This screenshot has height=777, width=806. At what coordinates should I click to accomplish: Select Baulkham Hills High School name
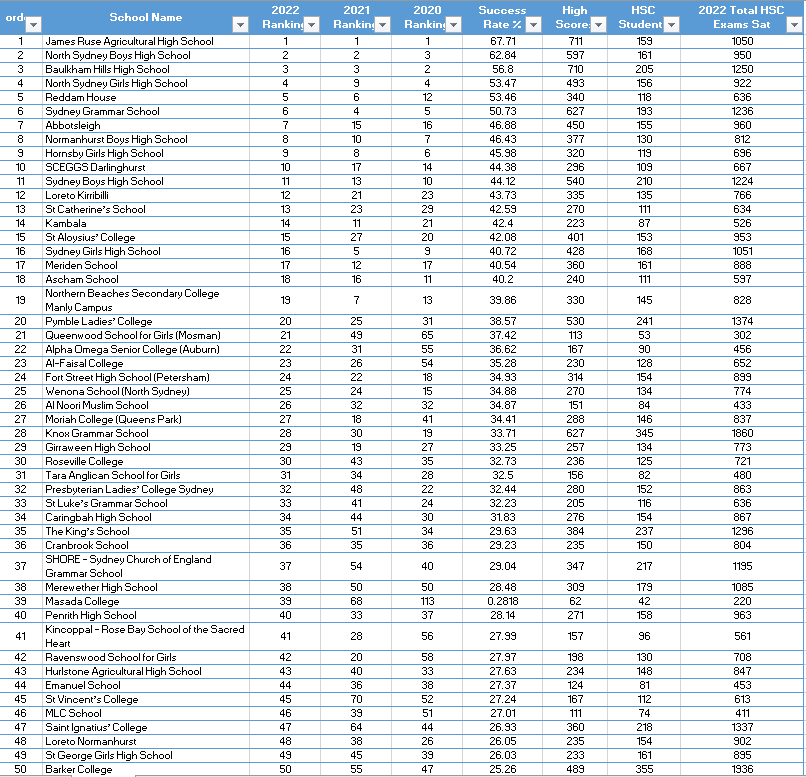tap(107, 69)
